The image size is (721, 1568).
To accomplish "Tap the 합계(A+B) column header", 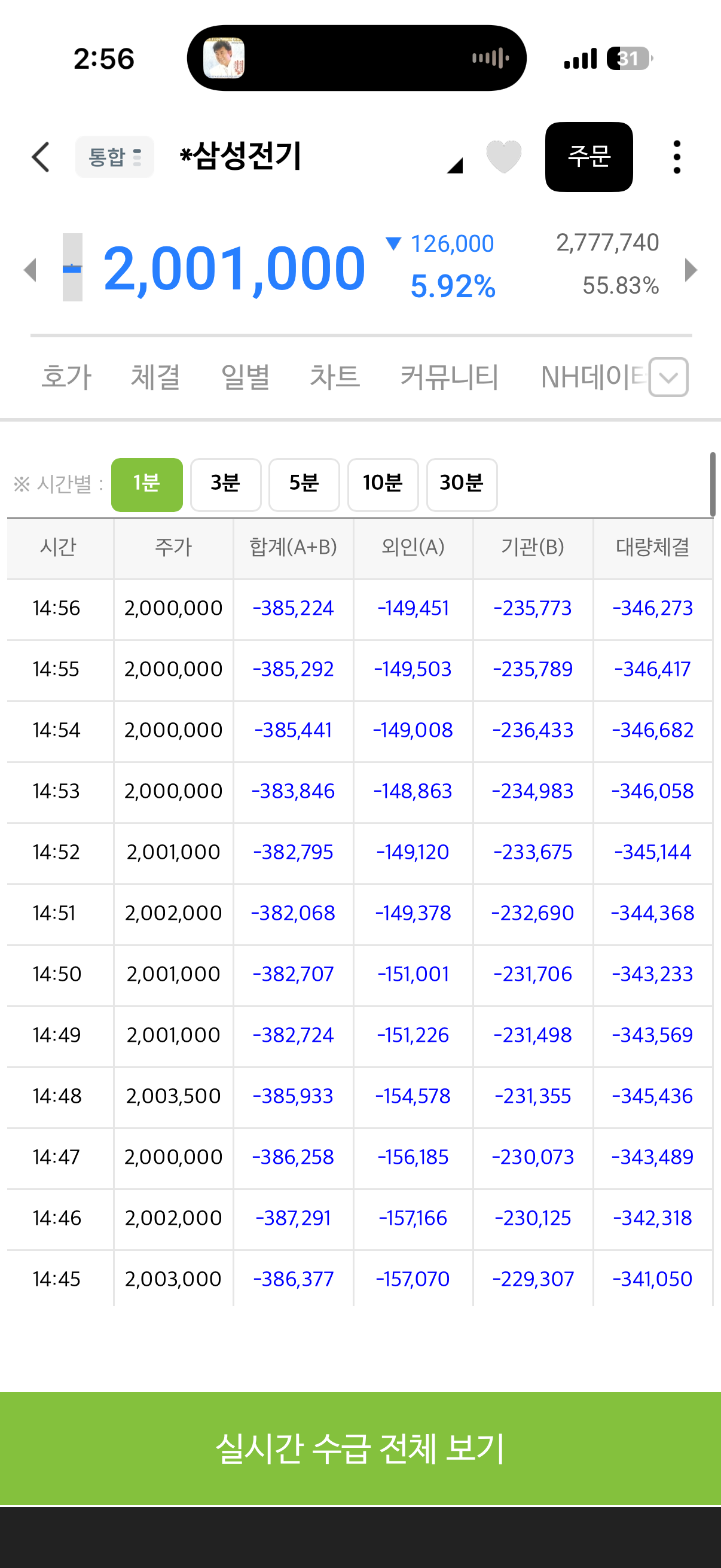I will [294, 547].
